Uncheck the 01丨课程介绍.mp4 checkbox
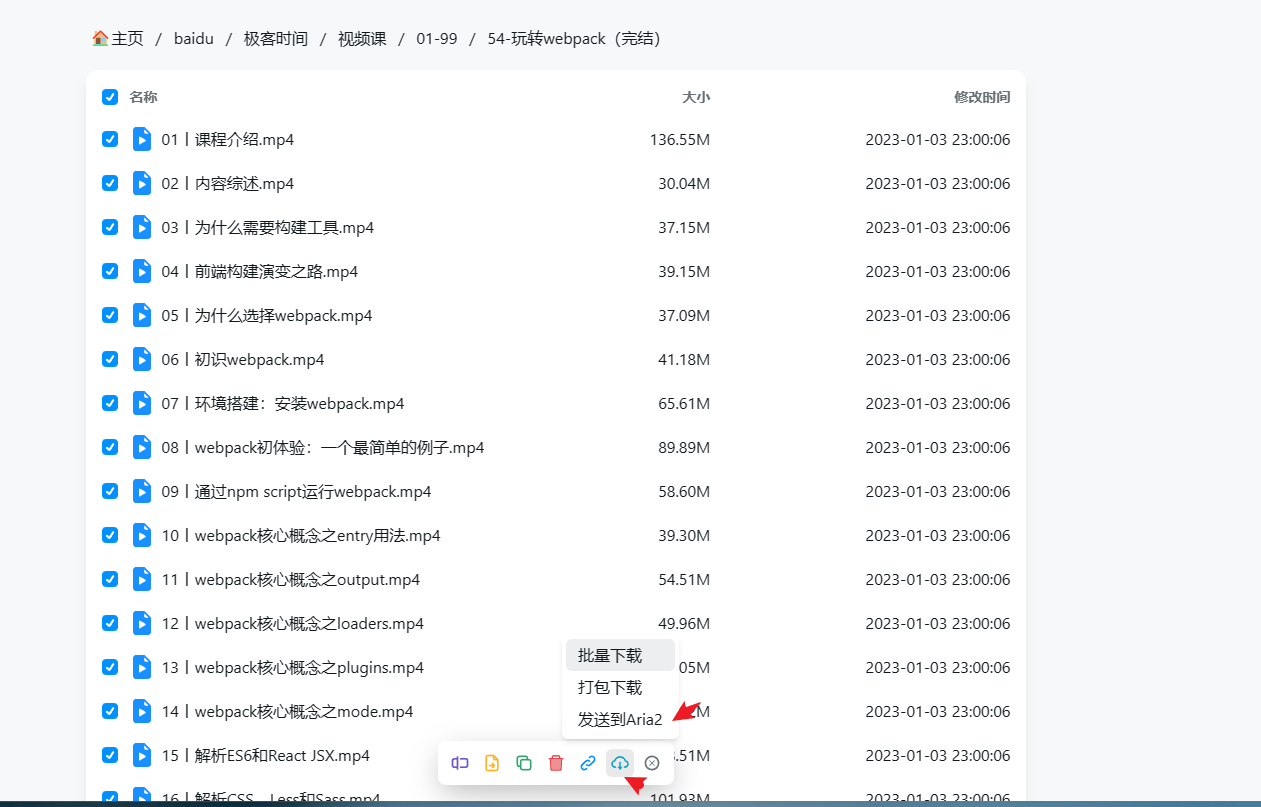The image size is (1261, 807). (x=110, y=139)
